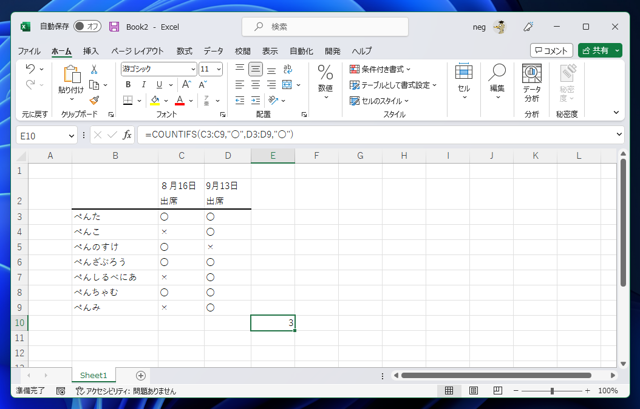The width and height of the screenshot is (640, 409).
Task: Switch to Page Break Preview
Action: coord(498,391)
